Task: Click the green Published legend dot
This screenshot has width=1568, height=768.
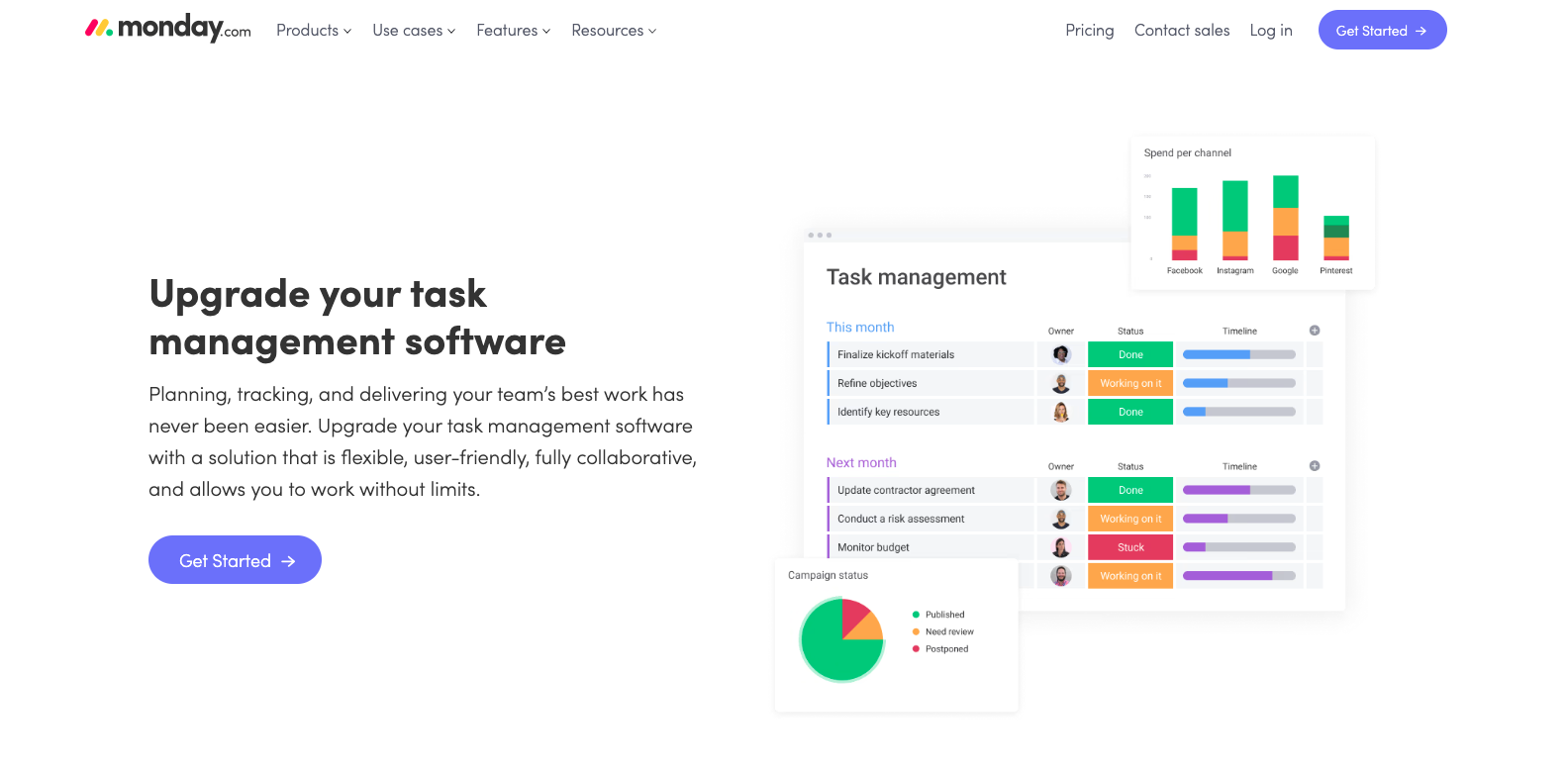Action: (916, 615)
